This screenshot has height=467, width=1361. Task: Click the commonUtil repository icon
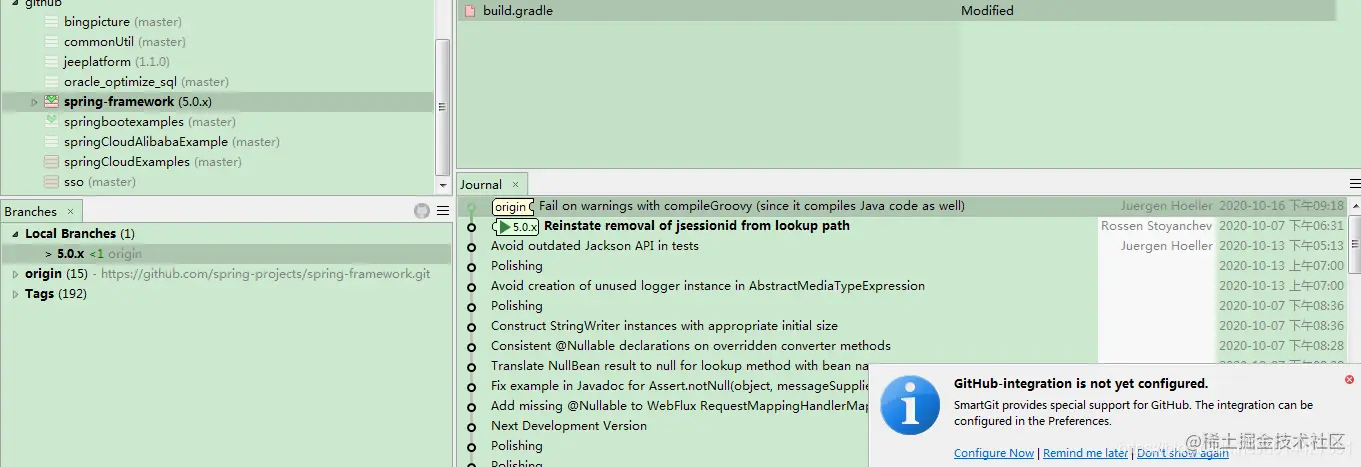pos(51,42)
